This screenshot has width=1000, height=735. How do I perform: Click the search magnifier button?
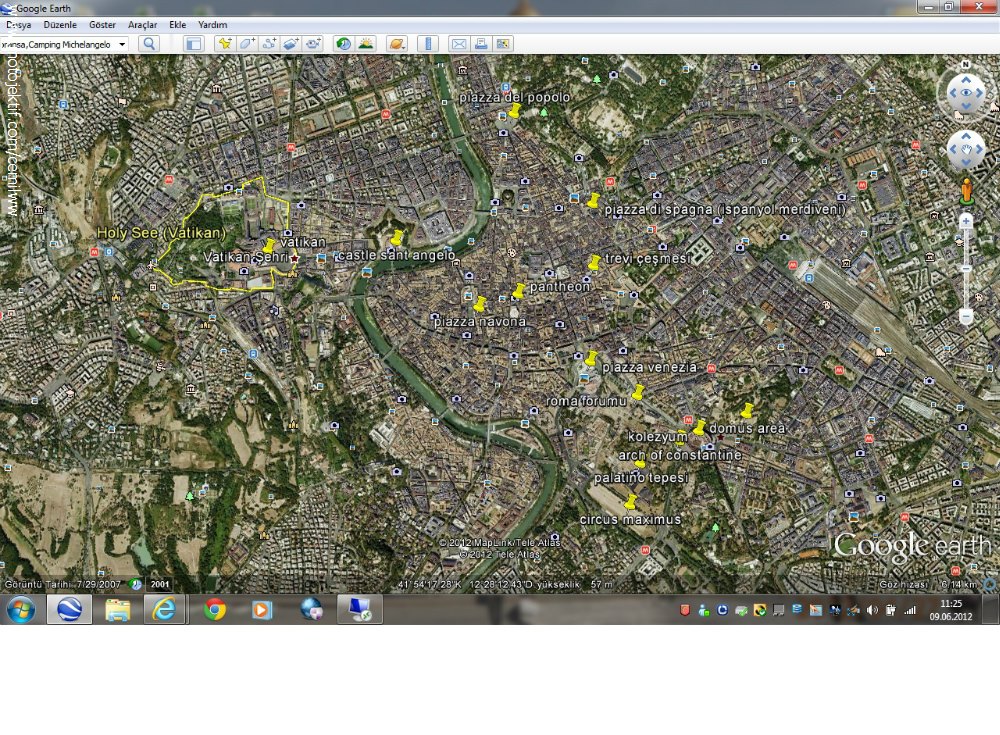149,43
